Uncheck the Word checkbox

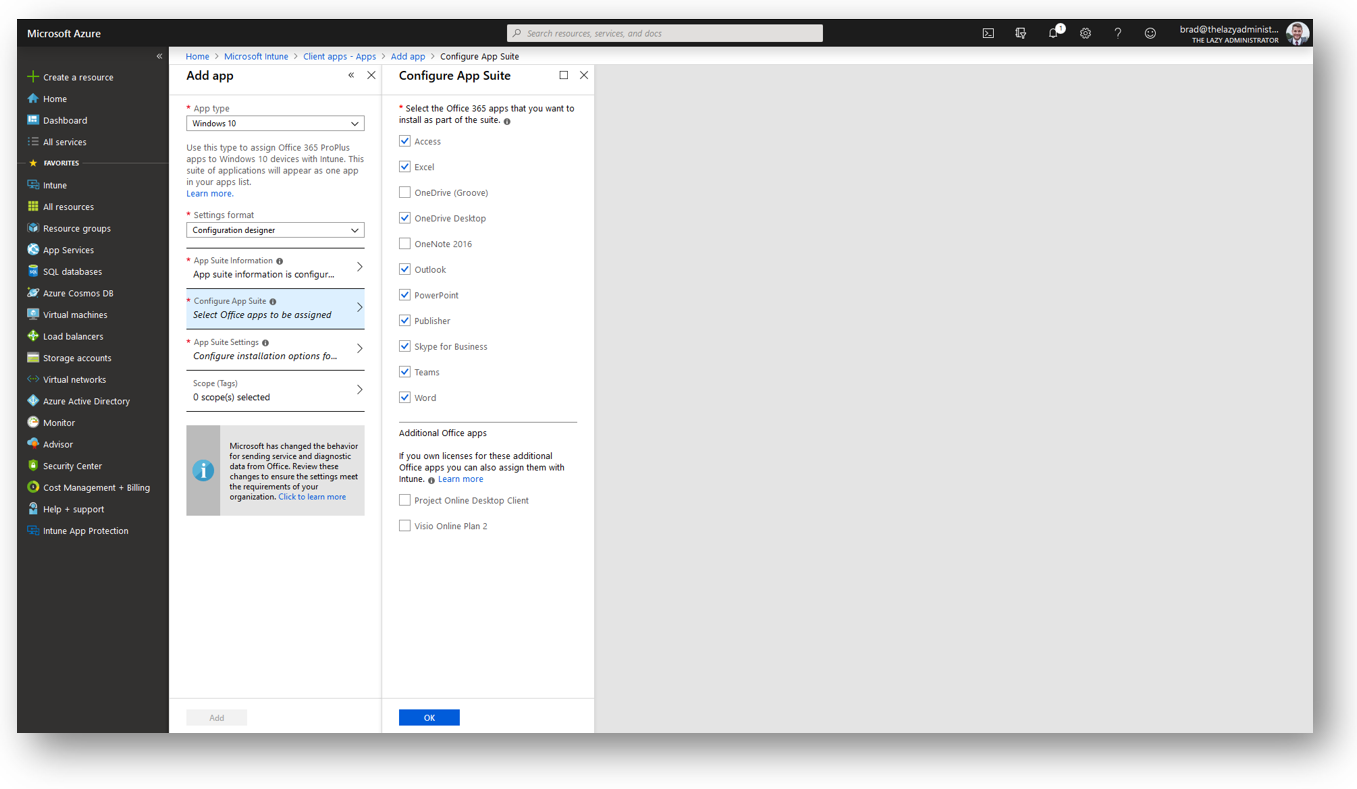point(405,397)
